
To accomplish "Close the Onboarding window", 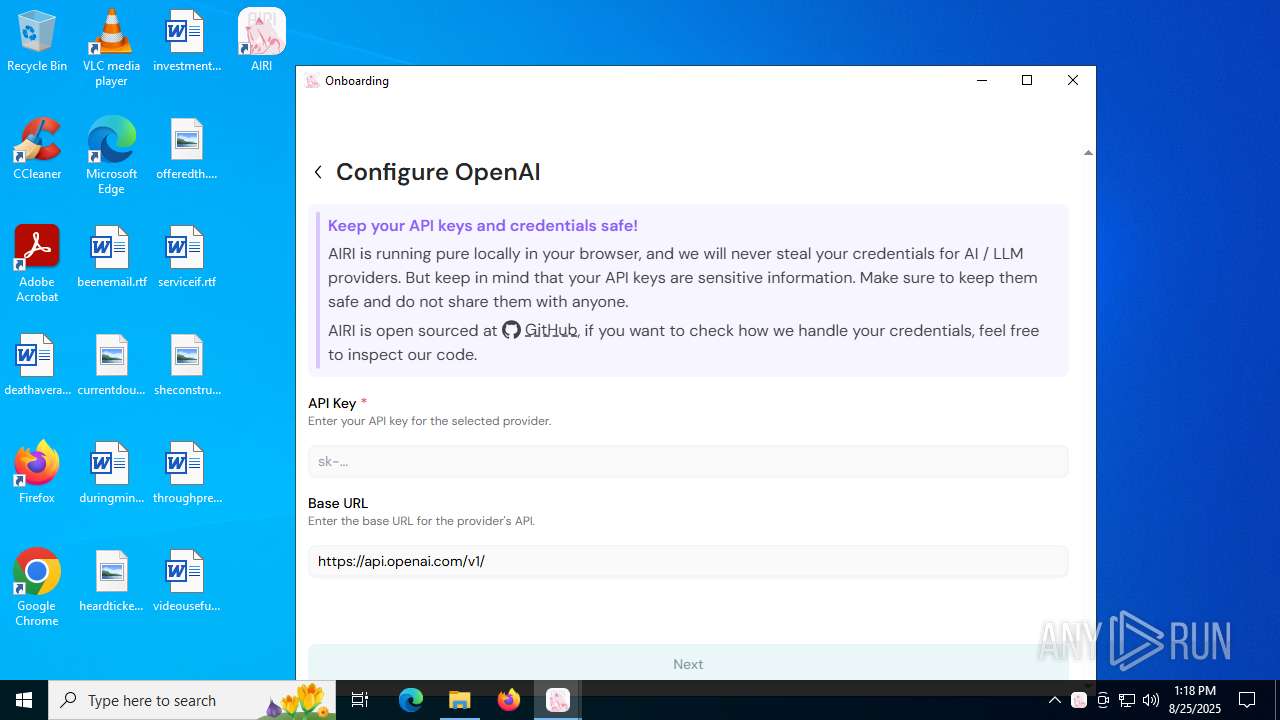I will pyautogui.click(x=1073, y=80).
